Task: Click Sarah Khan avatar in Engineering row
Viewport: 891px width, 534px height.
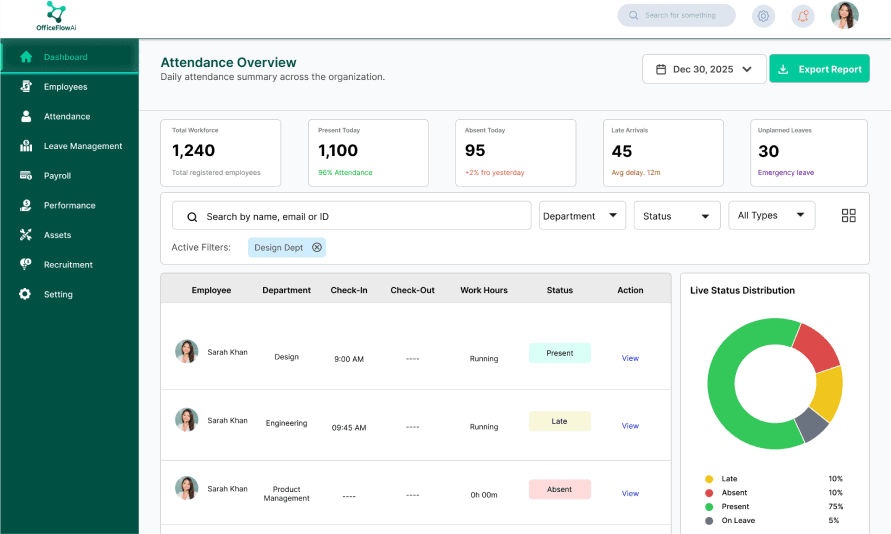Action: 186,420
